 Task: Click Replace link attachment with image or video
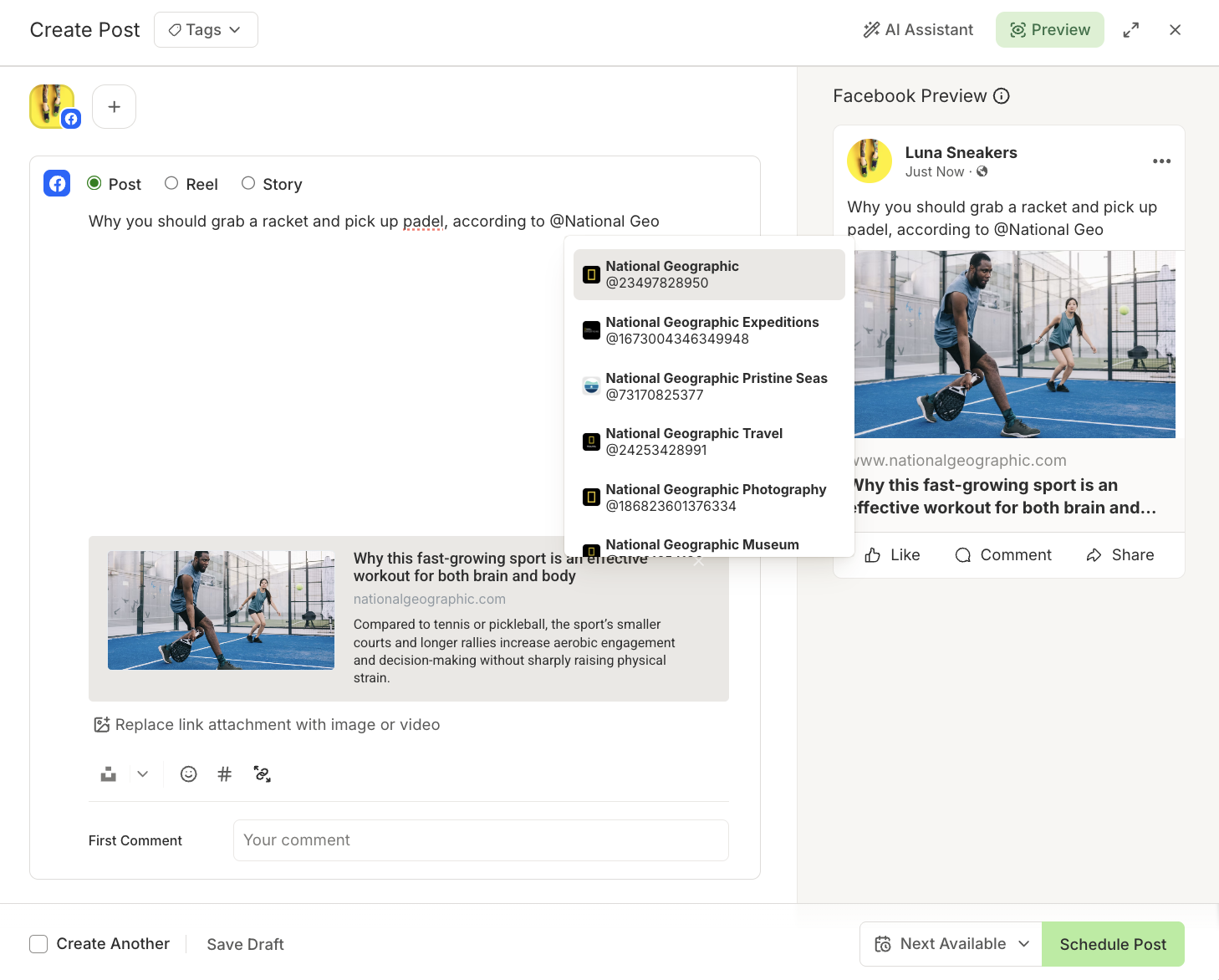click(266, 724)
